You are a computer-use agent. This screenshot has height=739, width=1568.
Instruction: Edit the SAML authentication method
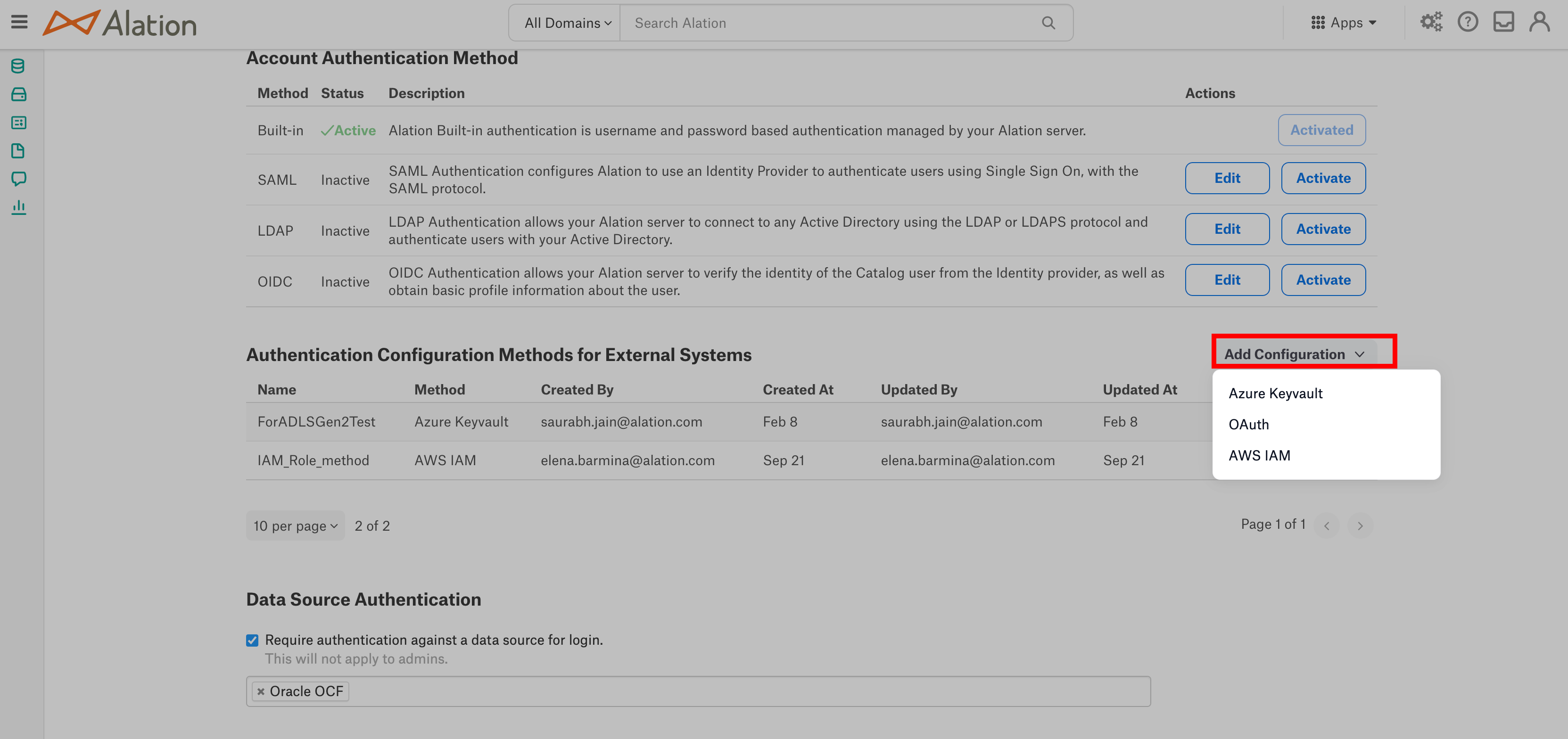(x=1227, y=178)
